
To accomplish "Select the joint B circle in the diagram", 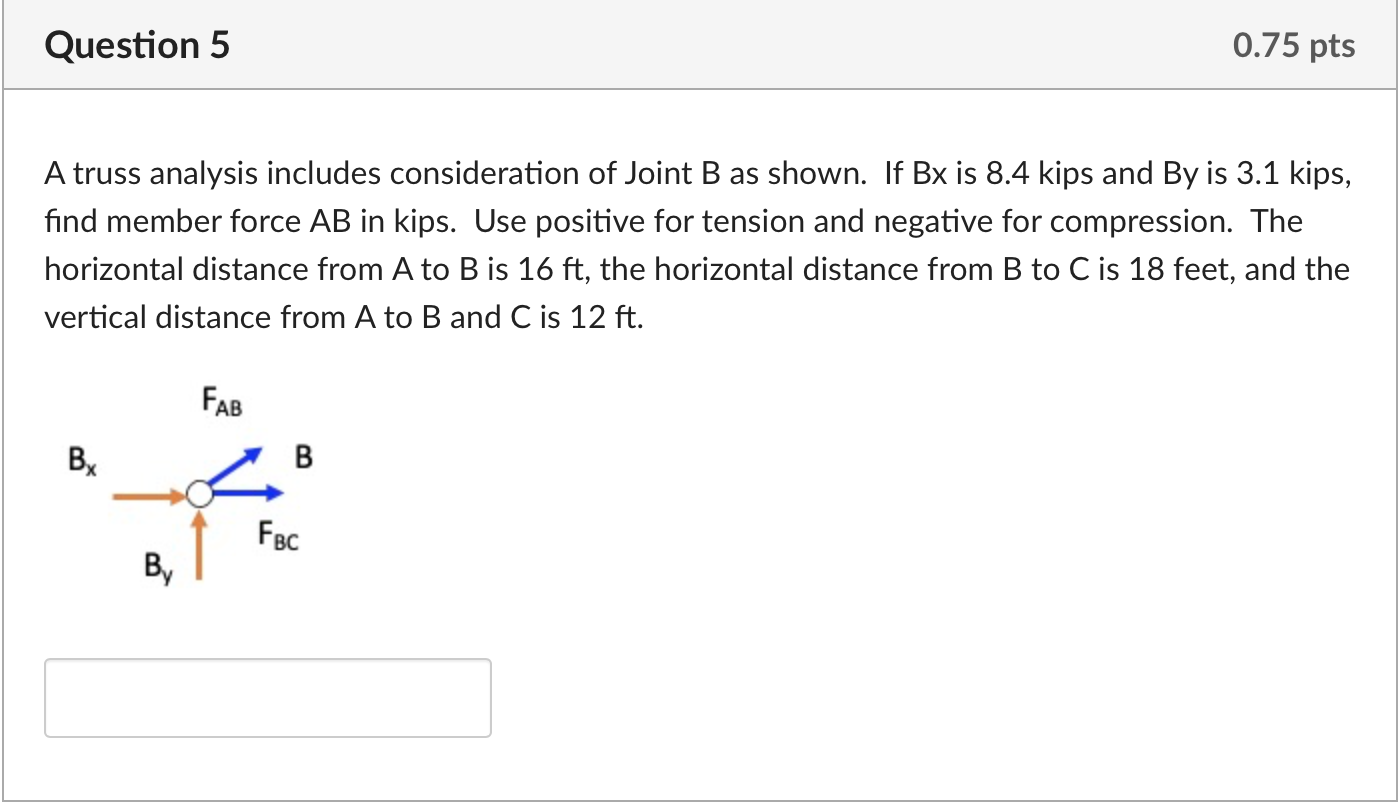I will [x=201, y=492].
